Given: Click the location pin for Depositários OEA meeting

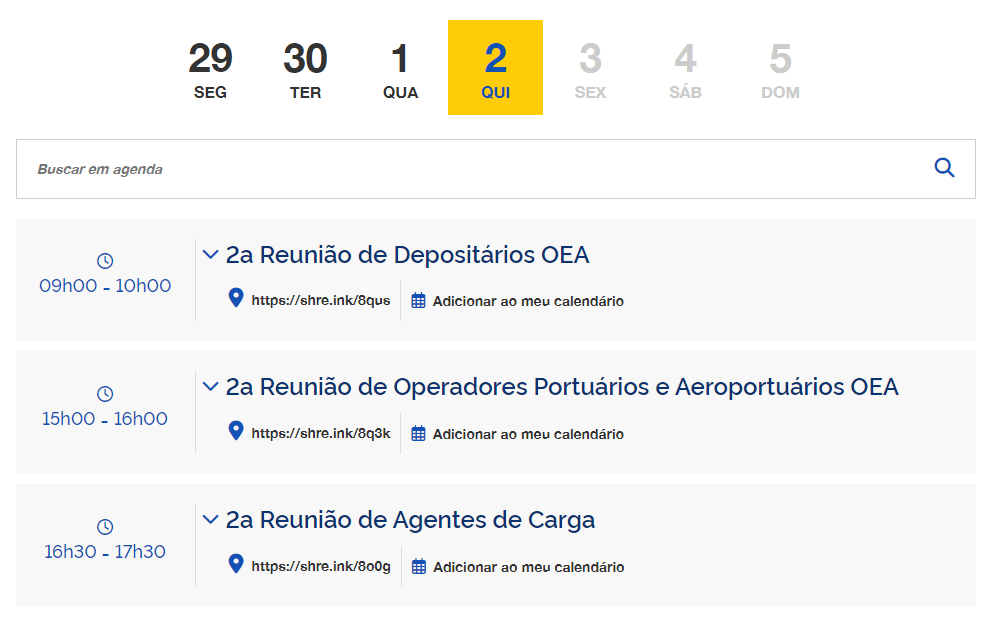Looking at the screenshot, I should tap(236, 296).
